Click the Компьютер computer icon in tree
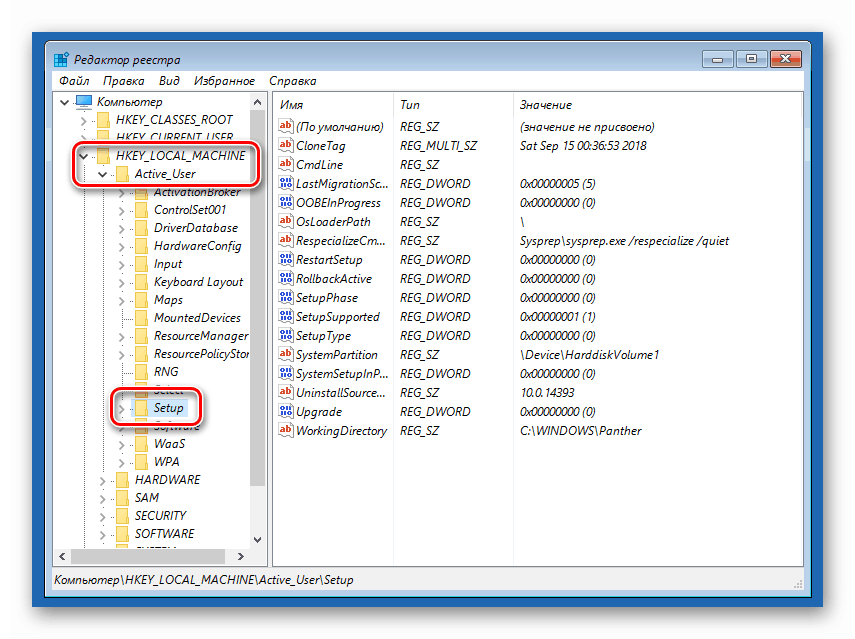The width and height of the screenshot is (855, 639). 84,101
